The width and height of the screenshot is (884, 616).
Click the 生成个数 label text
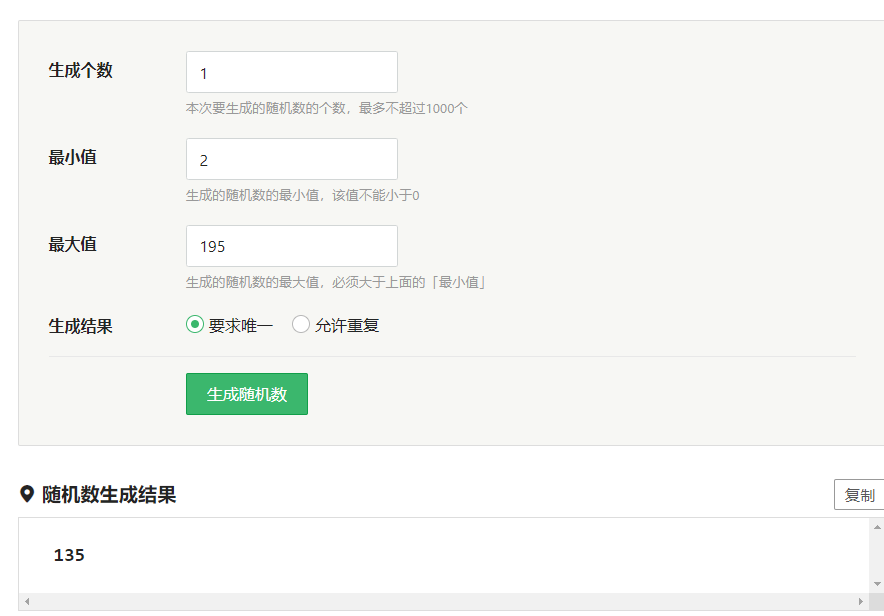[81, 70]
